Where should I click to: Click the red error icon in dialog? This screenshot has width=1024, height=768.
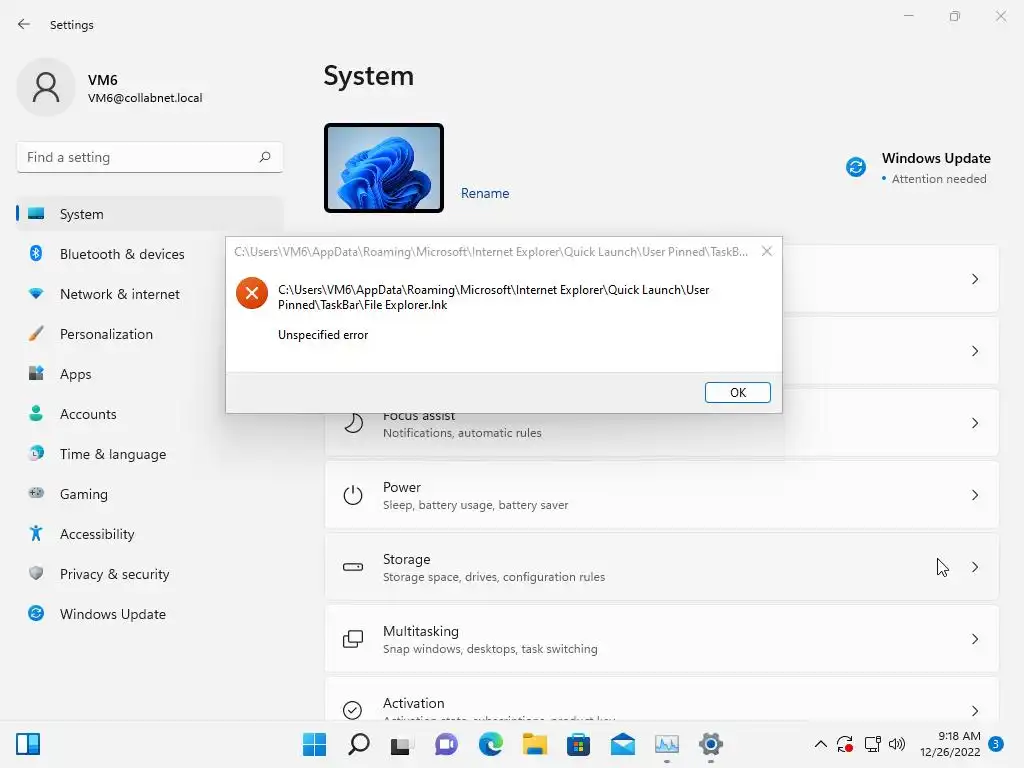tap(251, 293)
